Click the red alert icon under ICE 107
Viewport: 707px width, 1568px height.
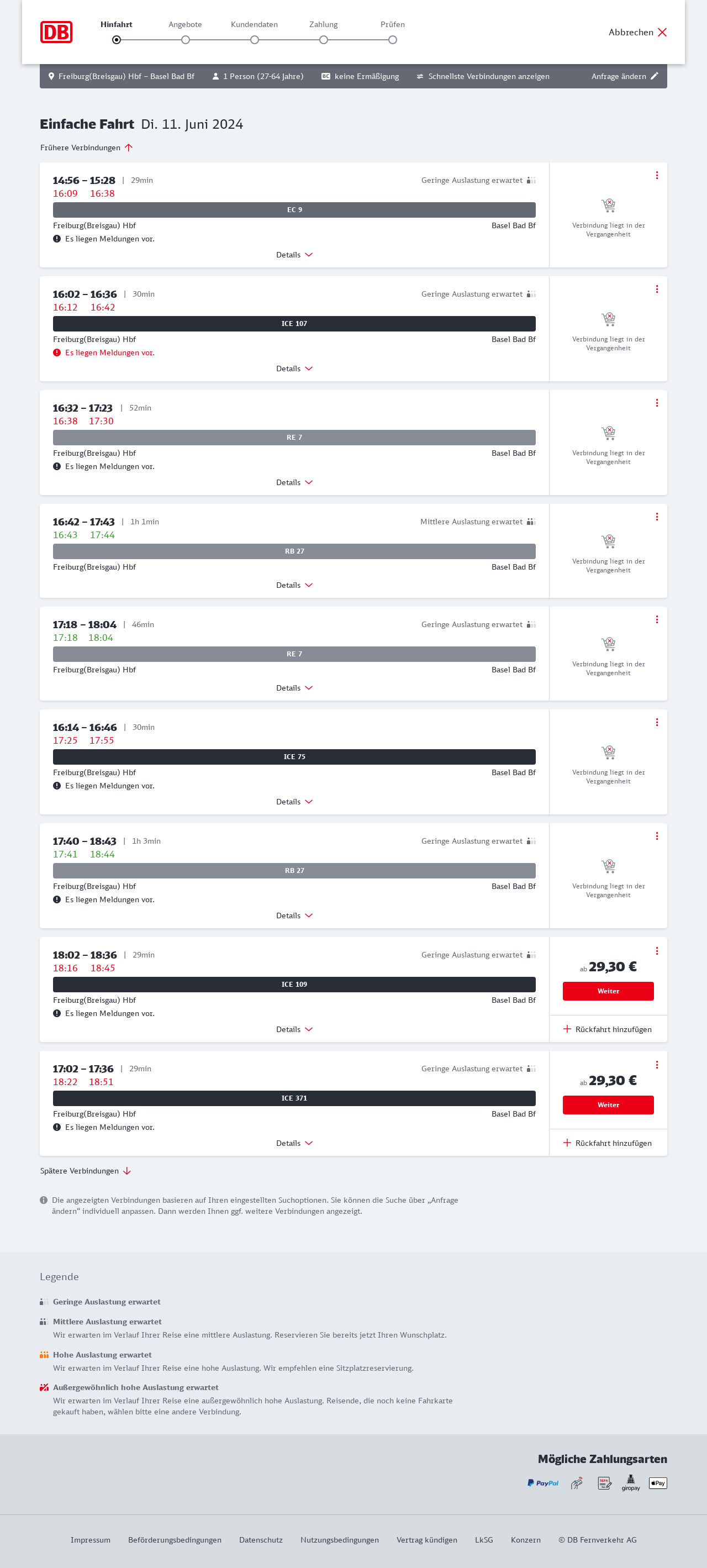(56, 352)
